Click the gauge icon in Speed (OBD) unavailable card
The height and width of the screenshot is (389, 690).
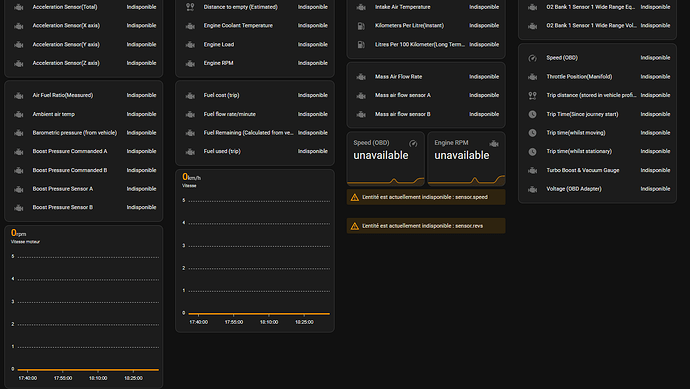[x=413, y=143]
